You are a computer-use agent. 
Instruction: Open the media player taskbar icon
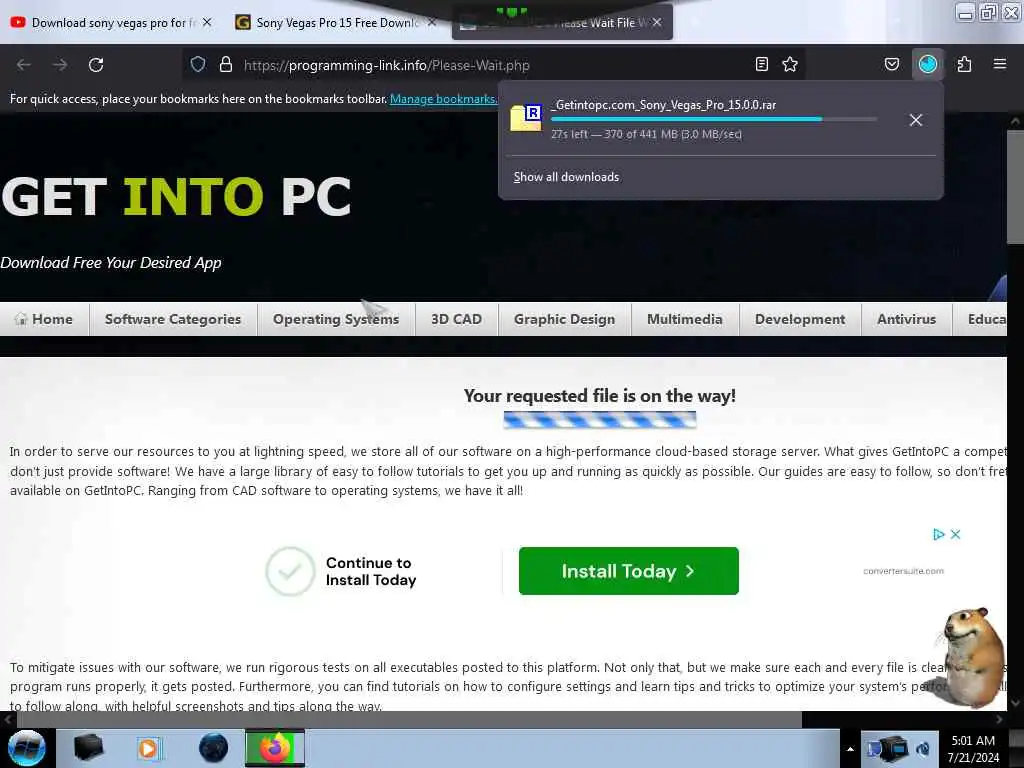pos(148,748)
